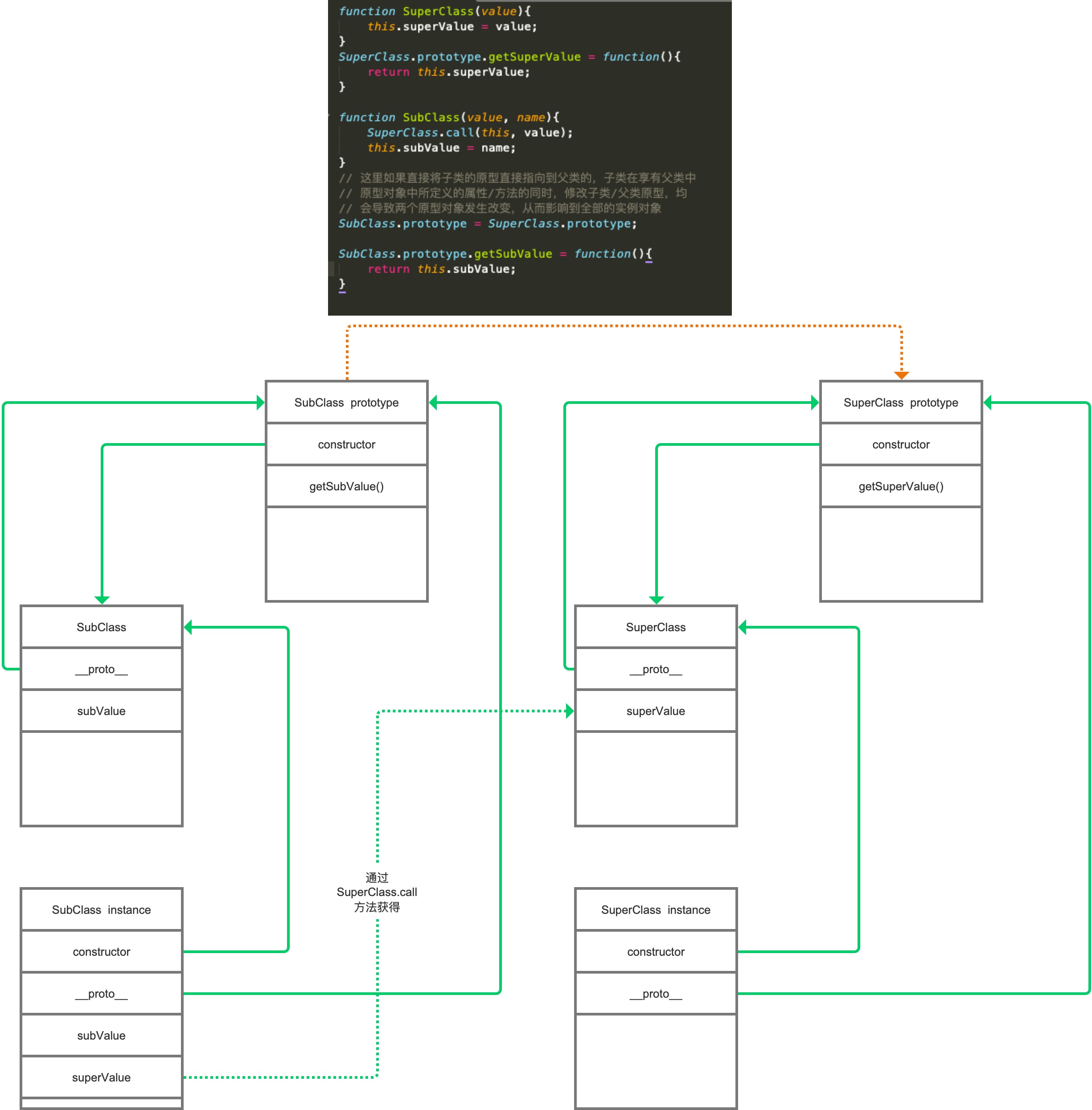Screen dimensions: 1092x1110
Task: Select the 'SubClass instance' header
Action: click(102, 909)
